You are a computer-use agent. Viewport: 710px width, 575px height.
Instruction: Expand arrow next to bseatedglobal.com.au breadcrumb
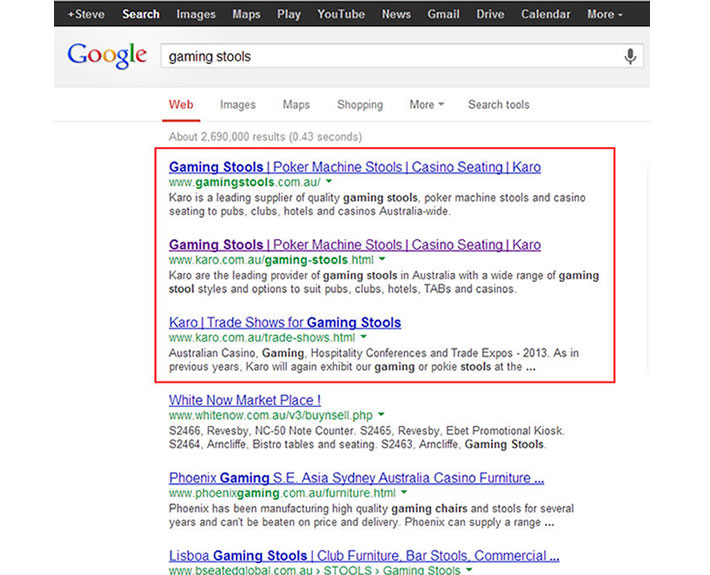click(x=469, y=570)
